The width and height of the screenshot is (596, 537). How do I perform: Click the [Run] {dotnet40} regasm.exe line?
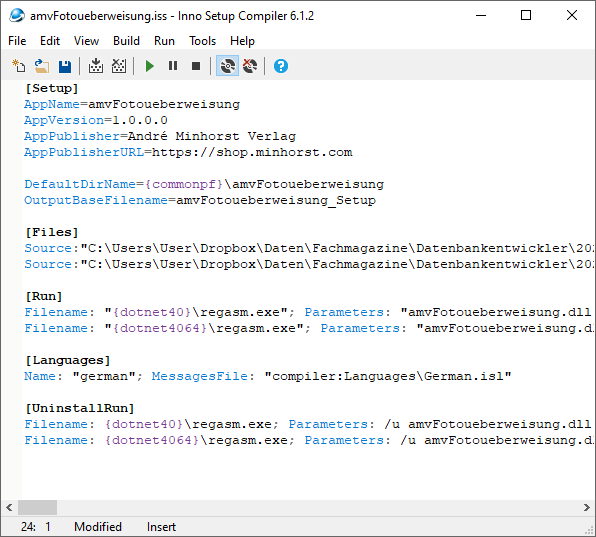308,312
